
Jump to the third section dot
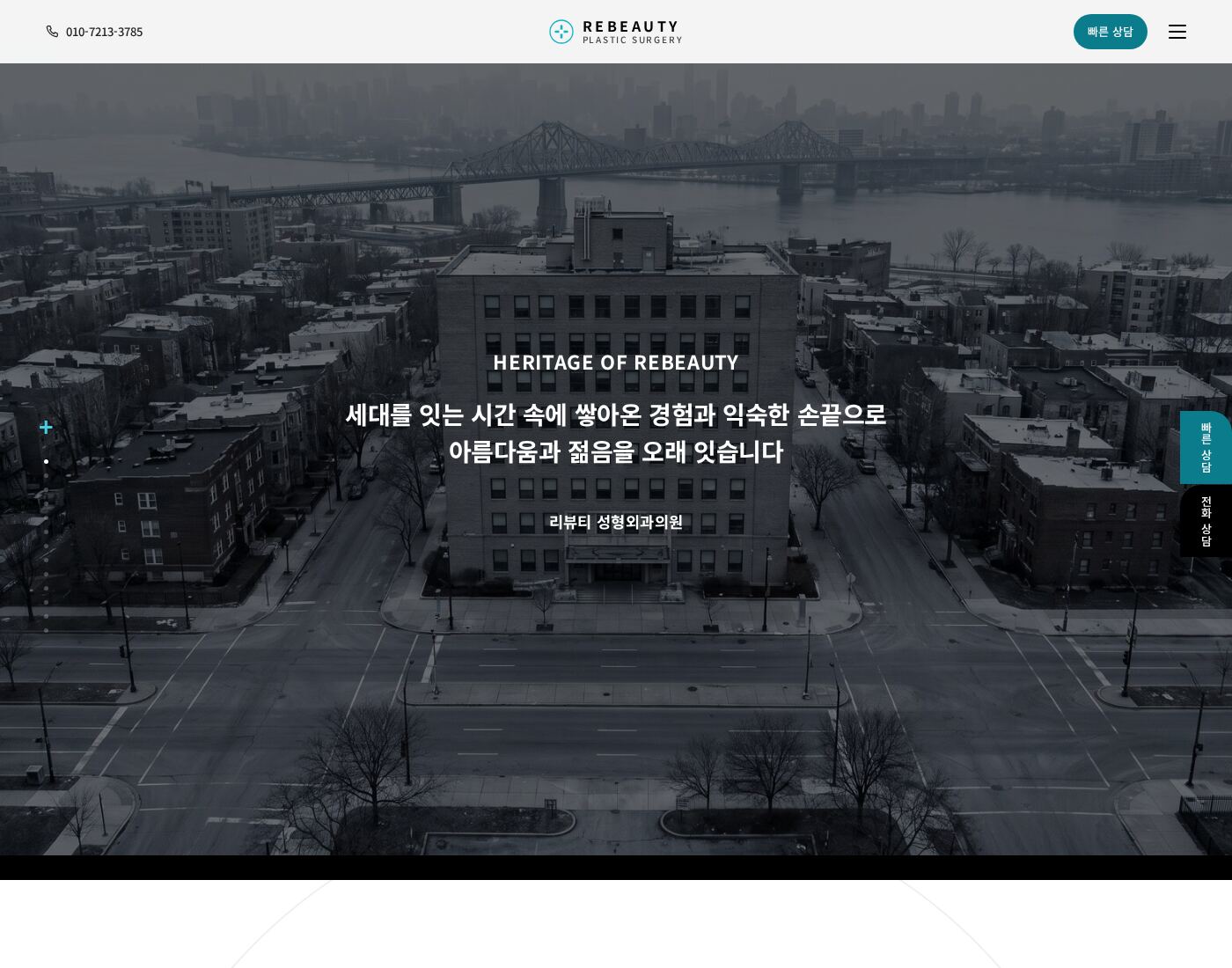pyautogui.click(x=46, y=490)
